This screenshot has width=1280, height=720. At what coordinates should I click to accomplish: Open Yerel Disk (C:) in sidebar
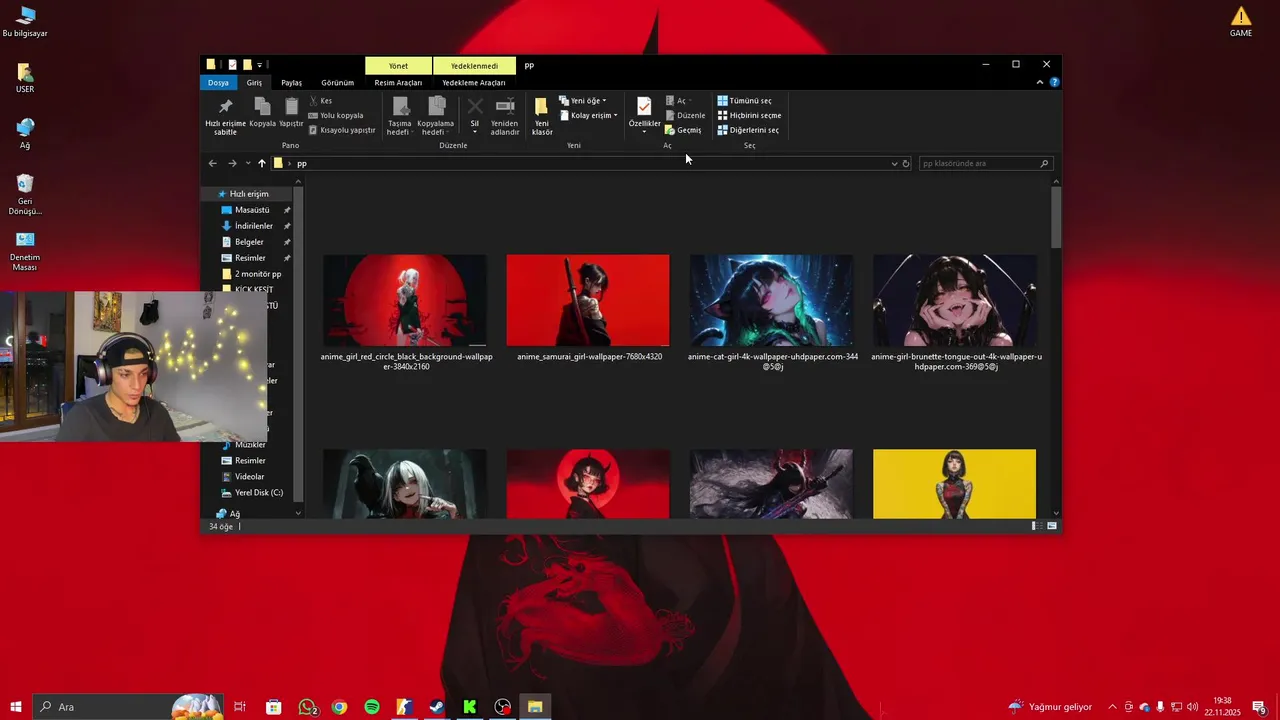tap(258, 493)
